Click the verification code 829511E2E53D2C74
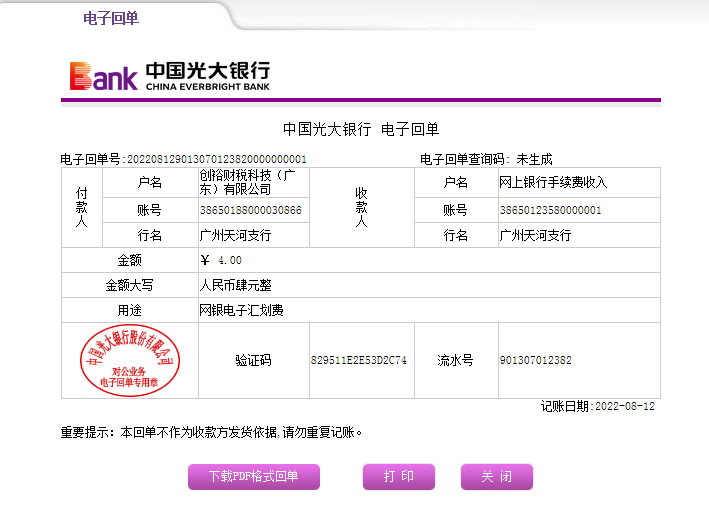709x513 pixels. [359, 360]
